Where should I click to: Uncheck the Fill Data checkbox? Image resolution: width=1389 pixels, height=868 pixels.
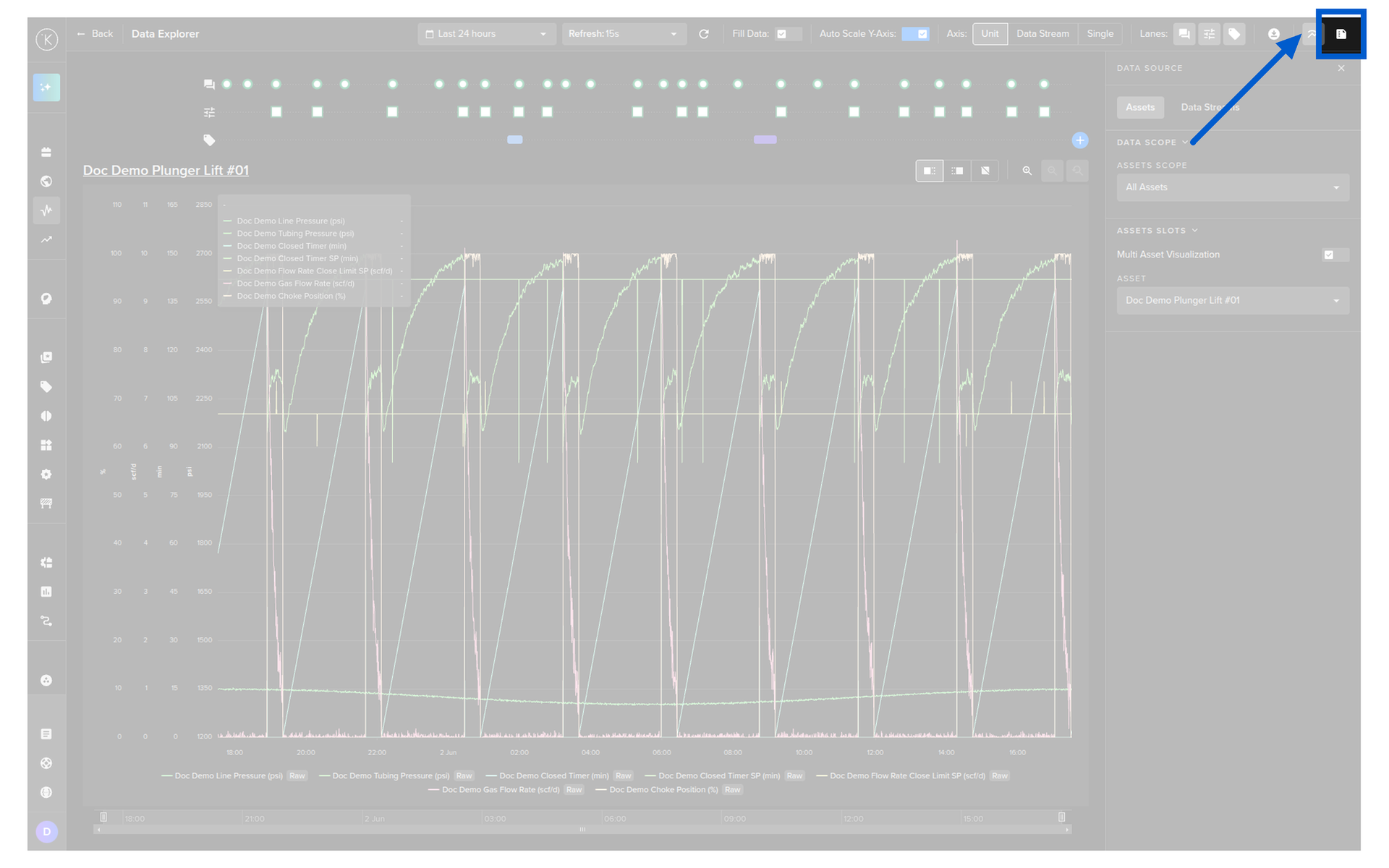click(781, 34)
